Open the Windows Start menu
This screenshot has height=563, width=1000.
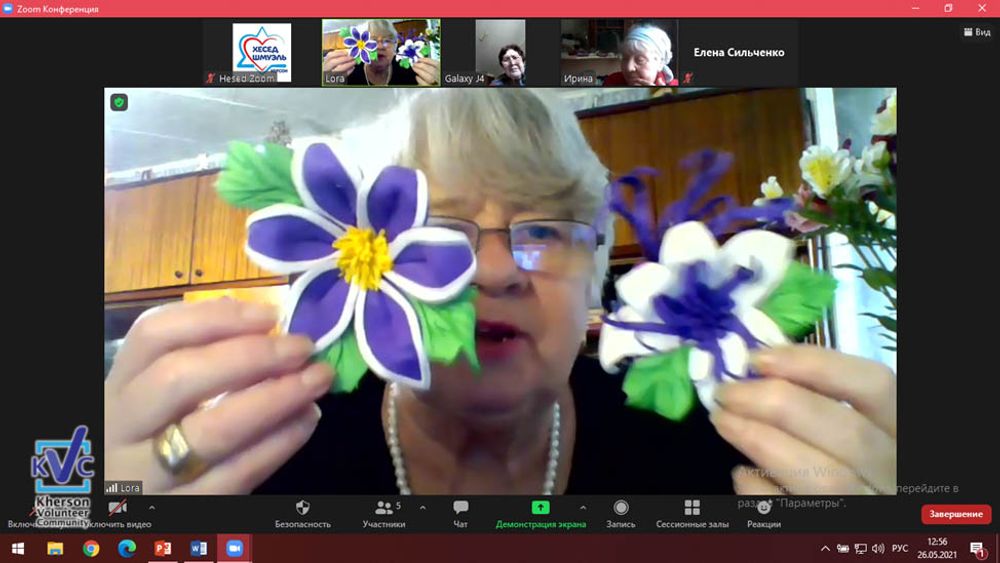click(x=18, y=548)
